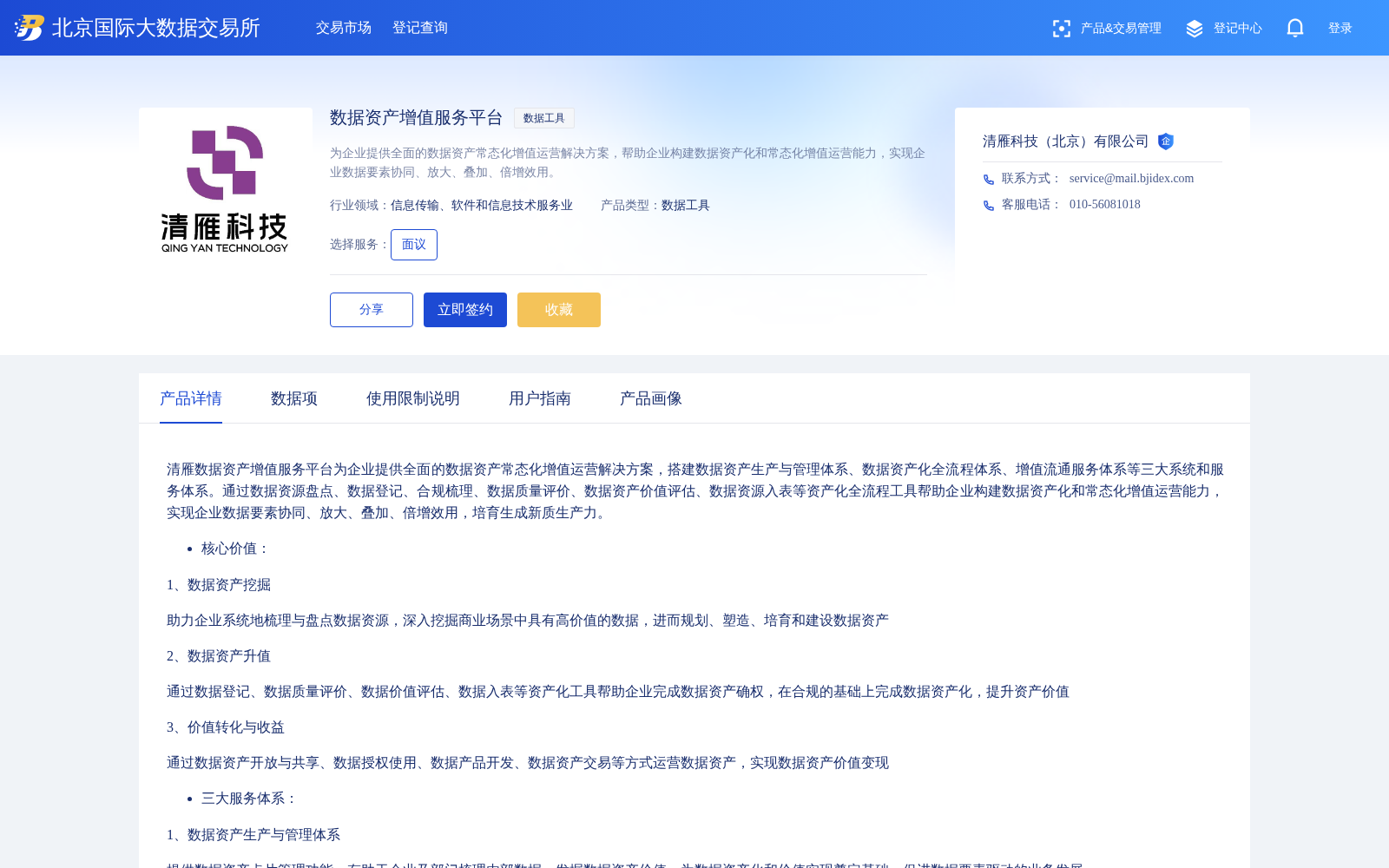Click the 收藏 button
The width and height of the screenshot is (1389, 868).
[559, 310]
